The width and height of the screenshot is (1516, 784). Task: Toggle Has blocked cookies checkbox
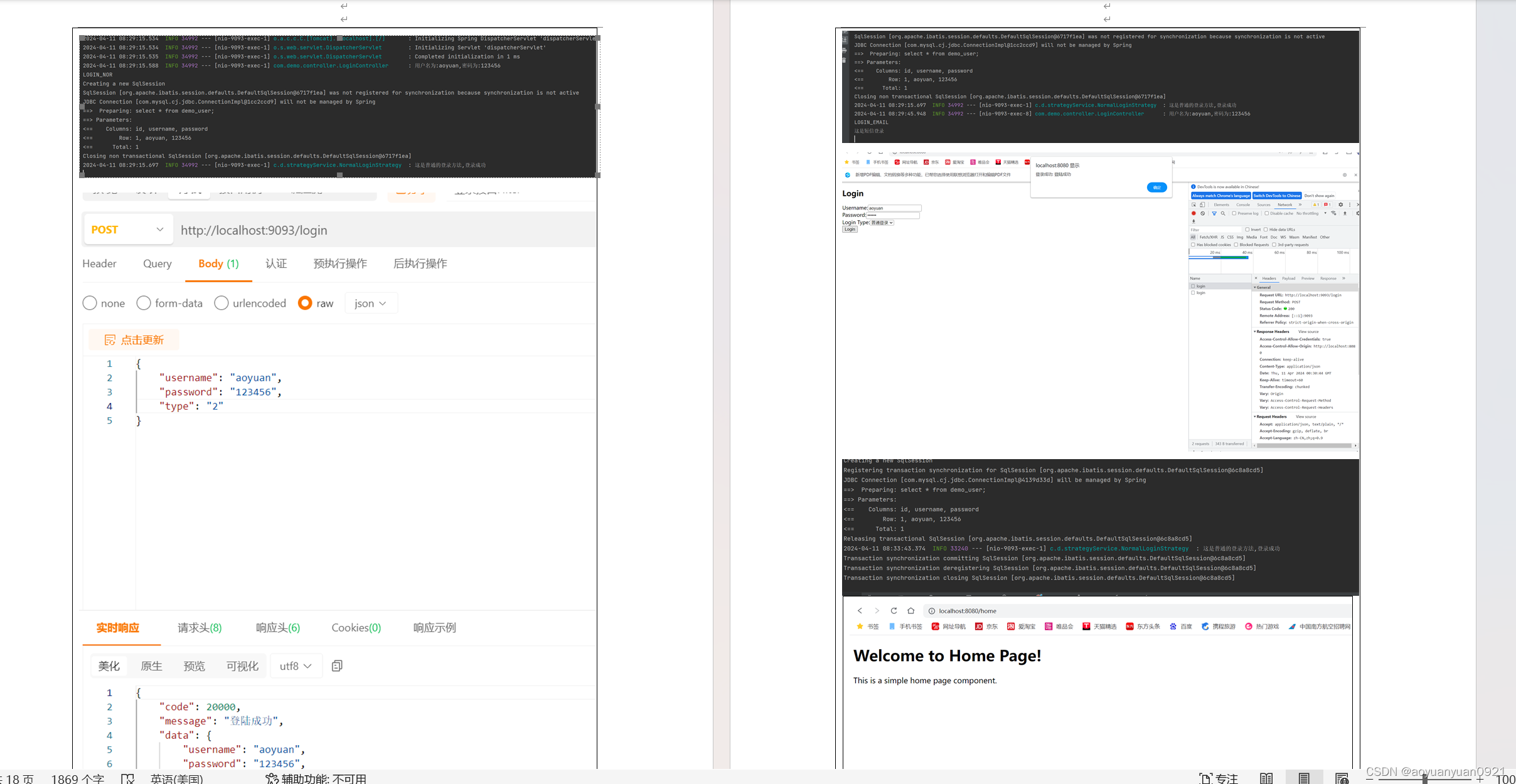pos(1193,245)
